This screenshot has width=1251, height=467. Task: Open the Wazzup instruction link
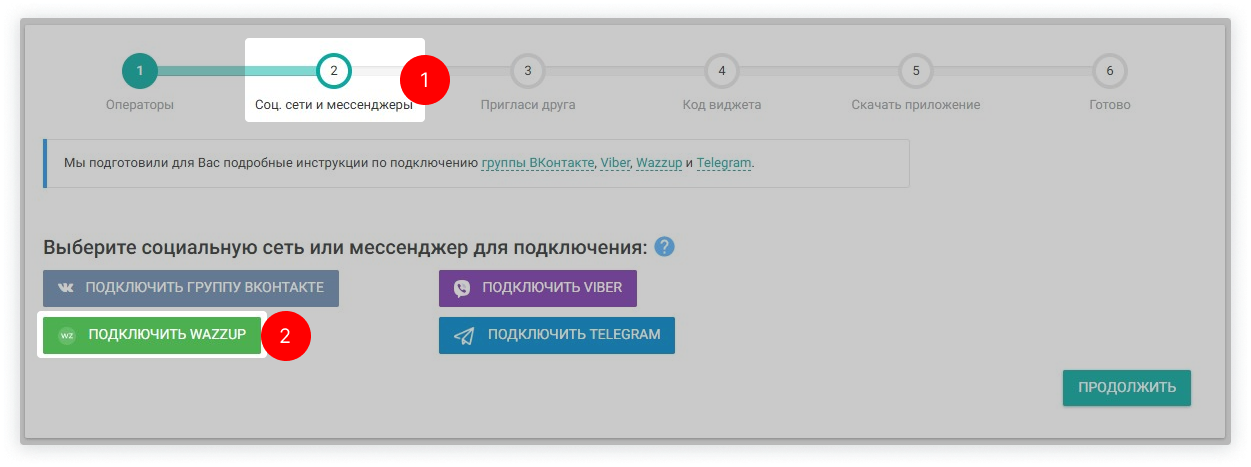pos(658,163)
